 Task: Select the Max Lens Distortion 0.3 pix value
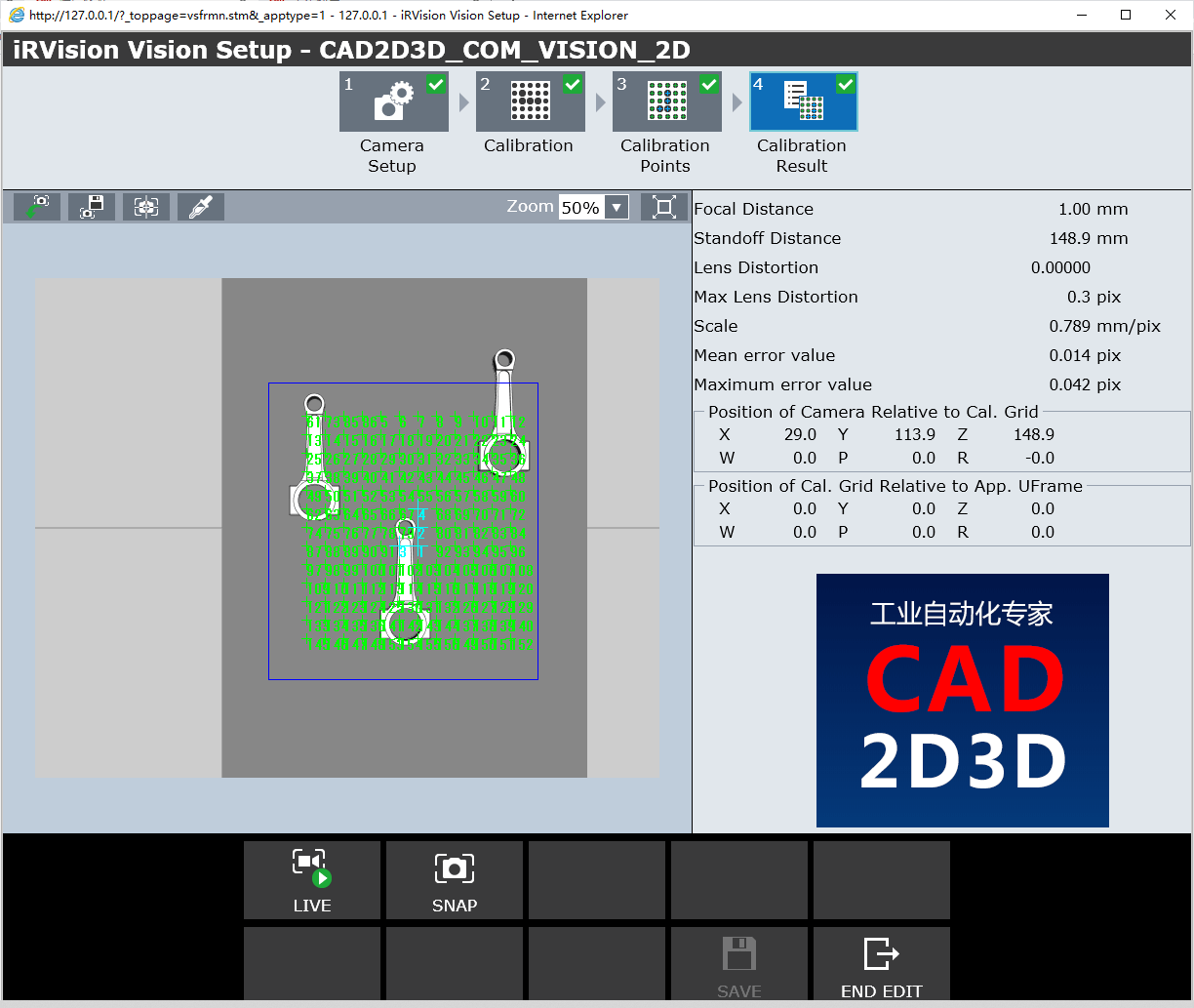coord(1094,297)
